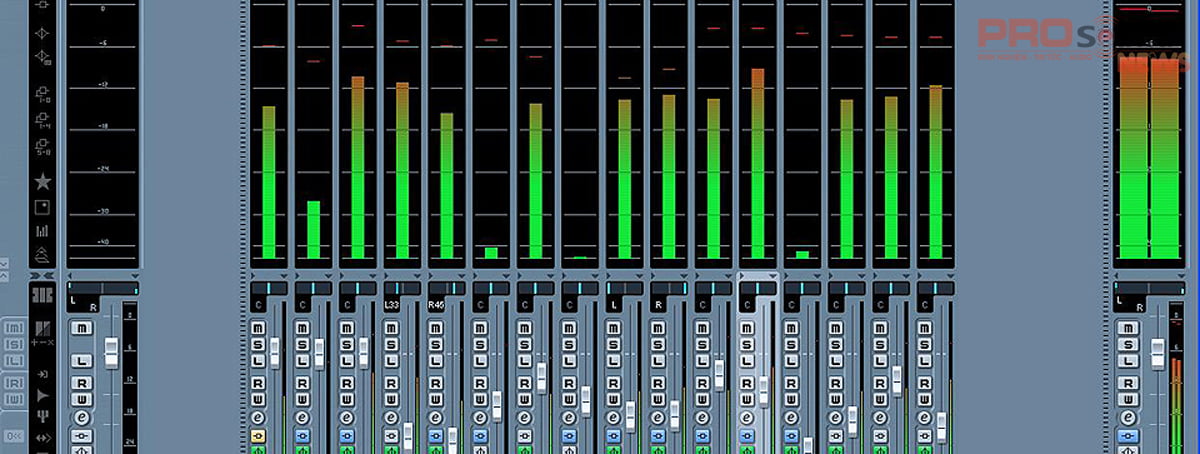Enable Listen on the hard-left L channel
1200x454 pixels.
click(x=614, y=361)
